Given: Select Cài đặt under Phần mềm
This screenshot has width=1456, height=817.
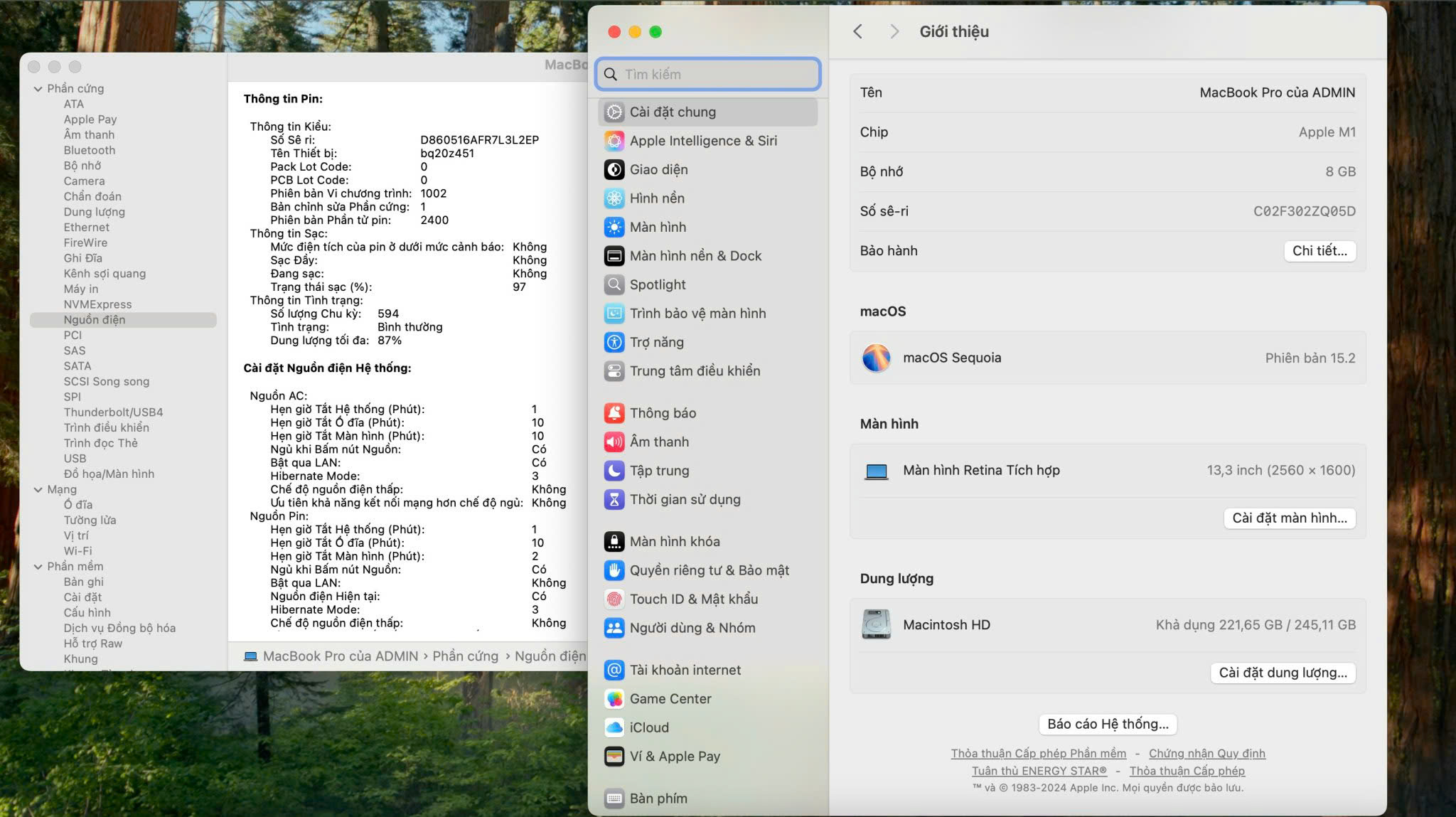Looking at the screenshot, I should coord(82,597).
